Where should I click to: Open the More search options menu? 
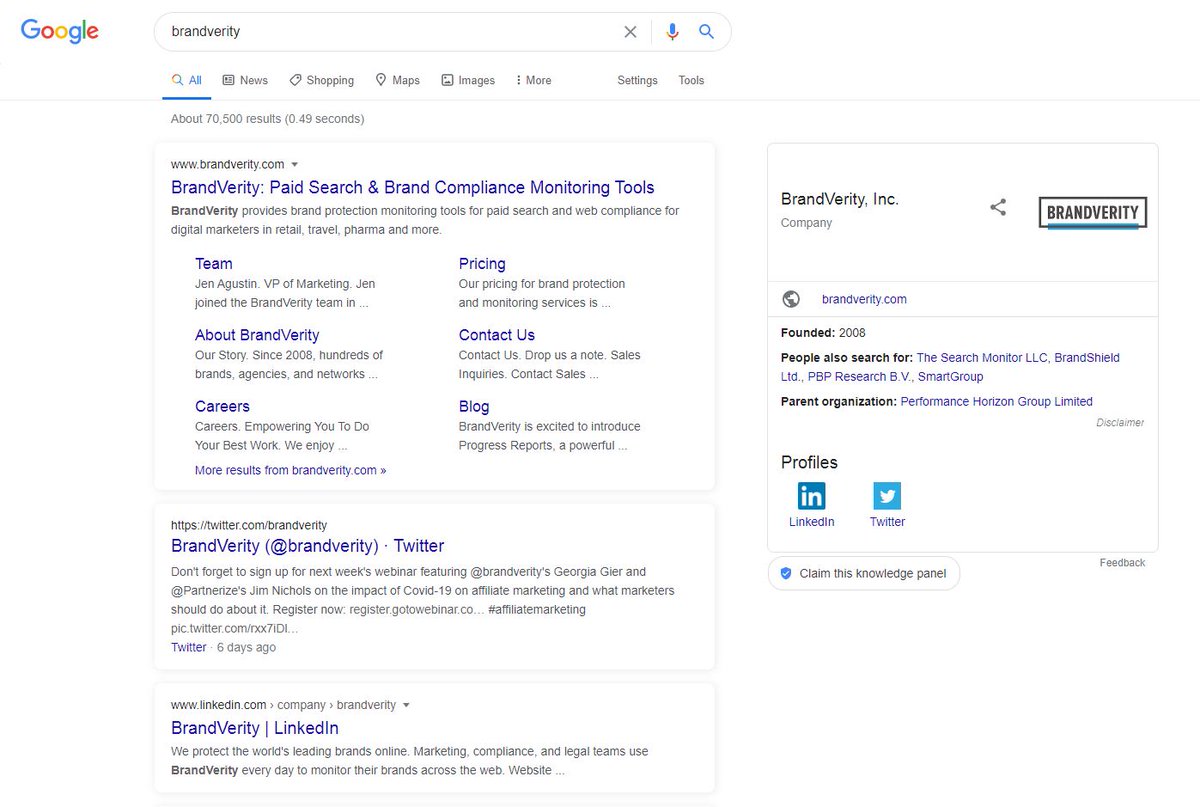coord(533,80)
